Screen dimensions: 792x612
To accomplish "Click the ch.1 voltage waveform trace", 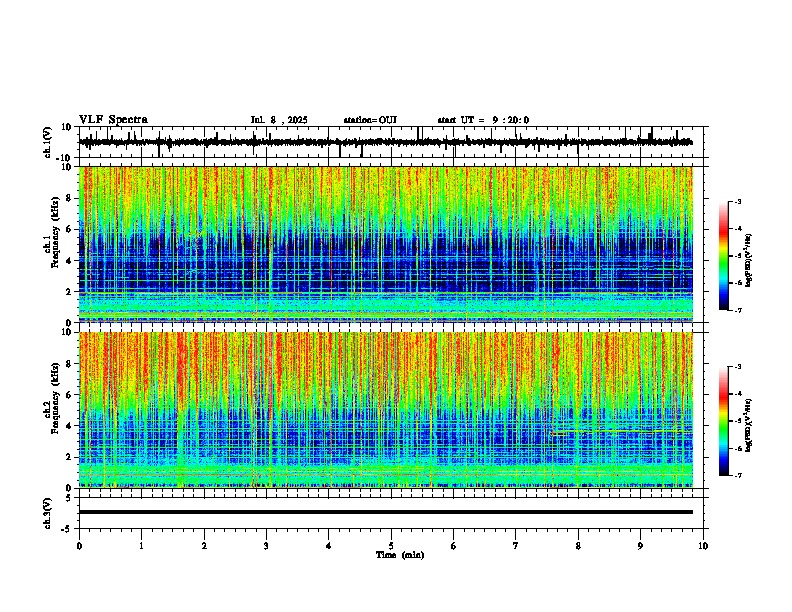I will pyautogui.click(x=386, y=142).
